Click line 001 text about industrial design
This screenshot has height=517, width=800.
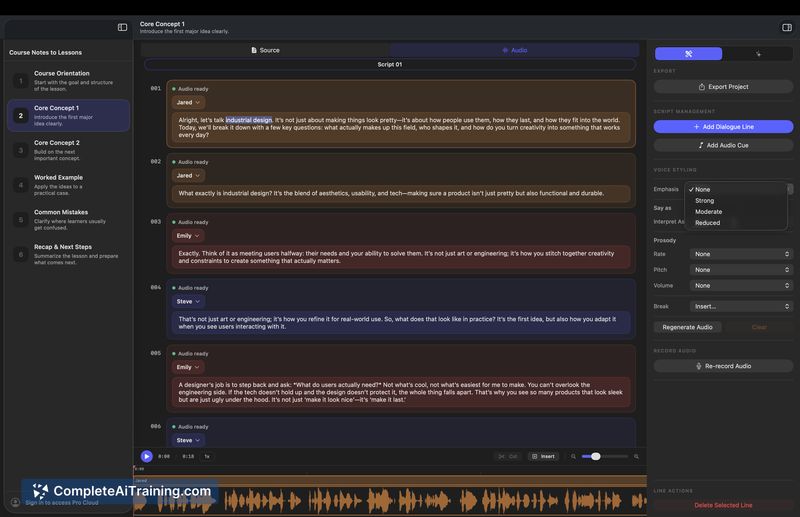(401, 128)
